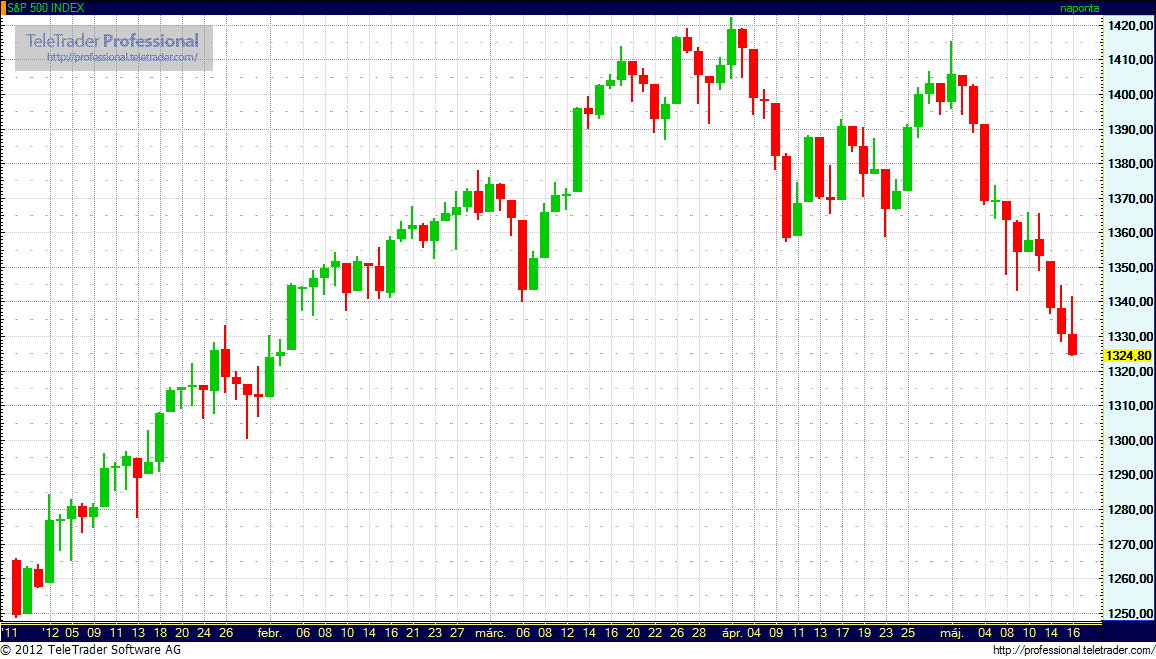Click the 1410,00 price axis label
This screenshot has width=1156, height=659.
pyautogui.click(x=1129, y=60)
